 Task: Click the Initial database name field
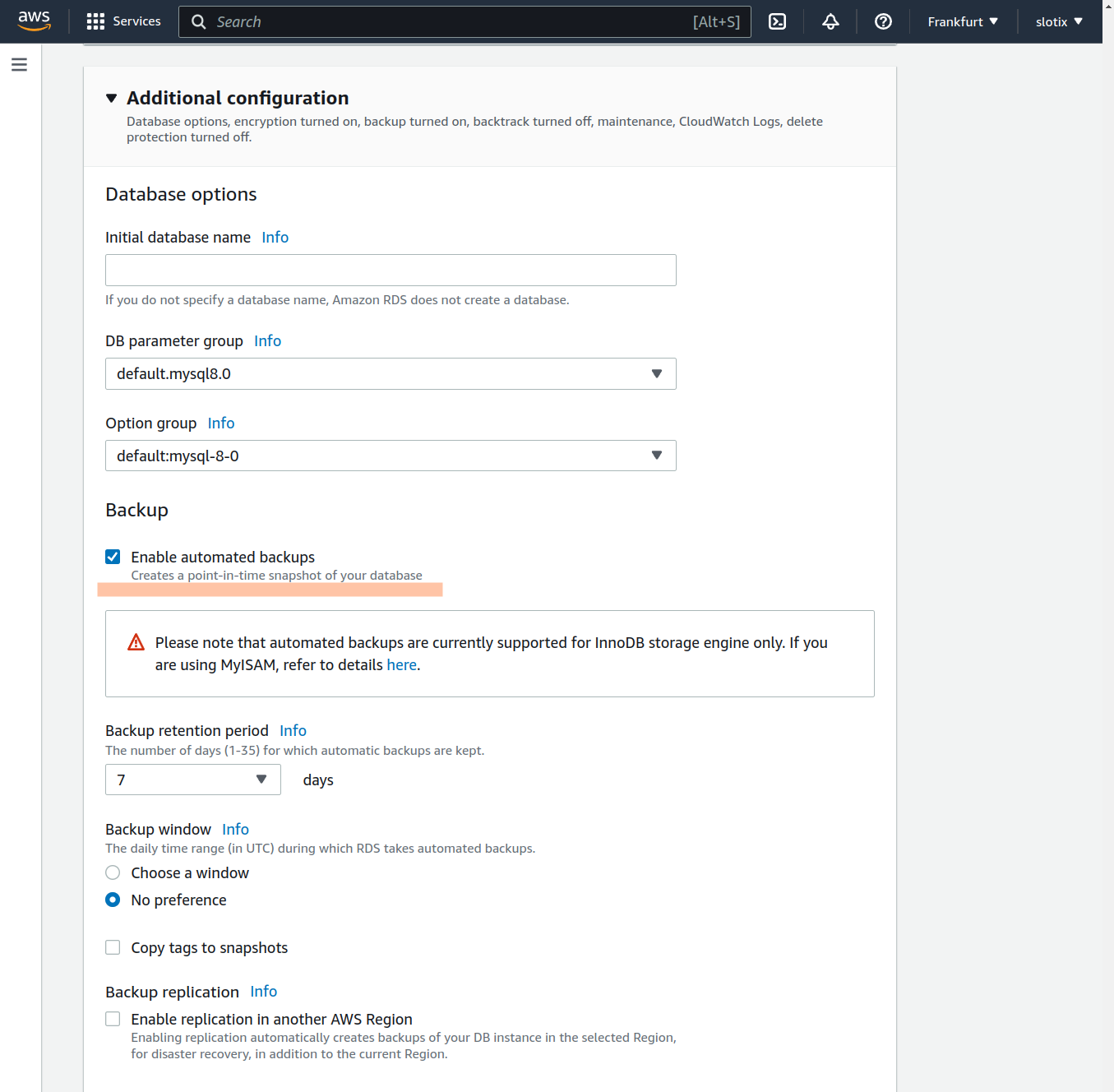coord(391,270)
